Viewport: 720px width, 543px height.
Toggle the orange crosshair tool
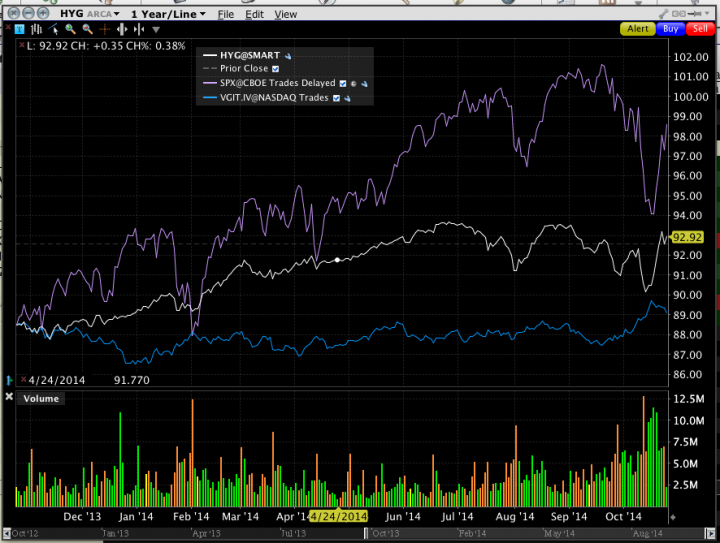point(105,30)
